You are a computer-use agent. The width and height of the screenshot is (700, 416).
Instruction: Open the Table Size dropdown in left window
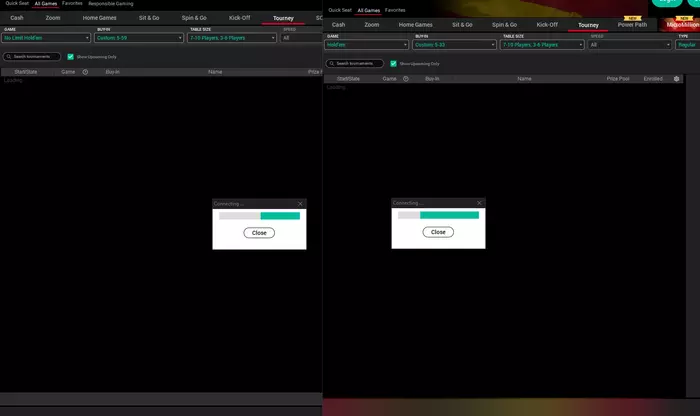pos(232,38)
